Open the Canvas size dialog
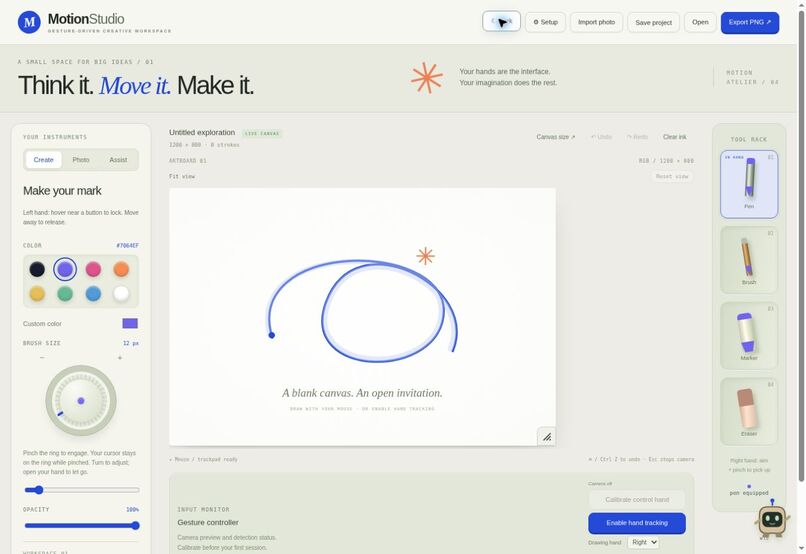 click(556, 137)
